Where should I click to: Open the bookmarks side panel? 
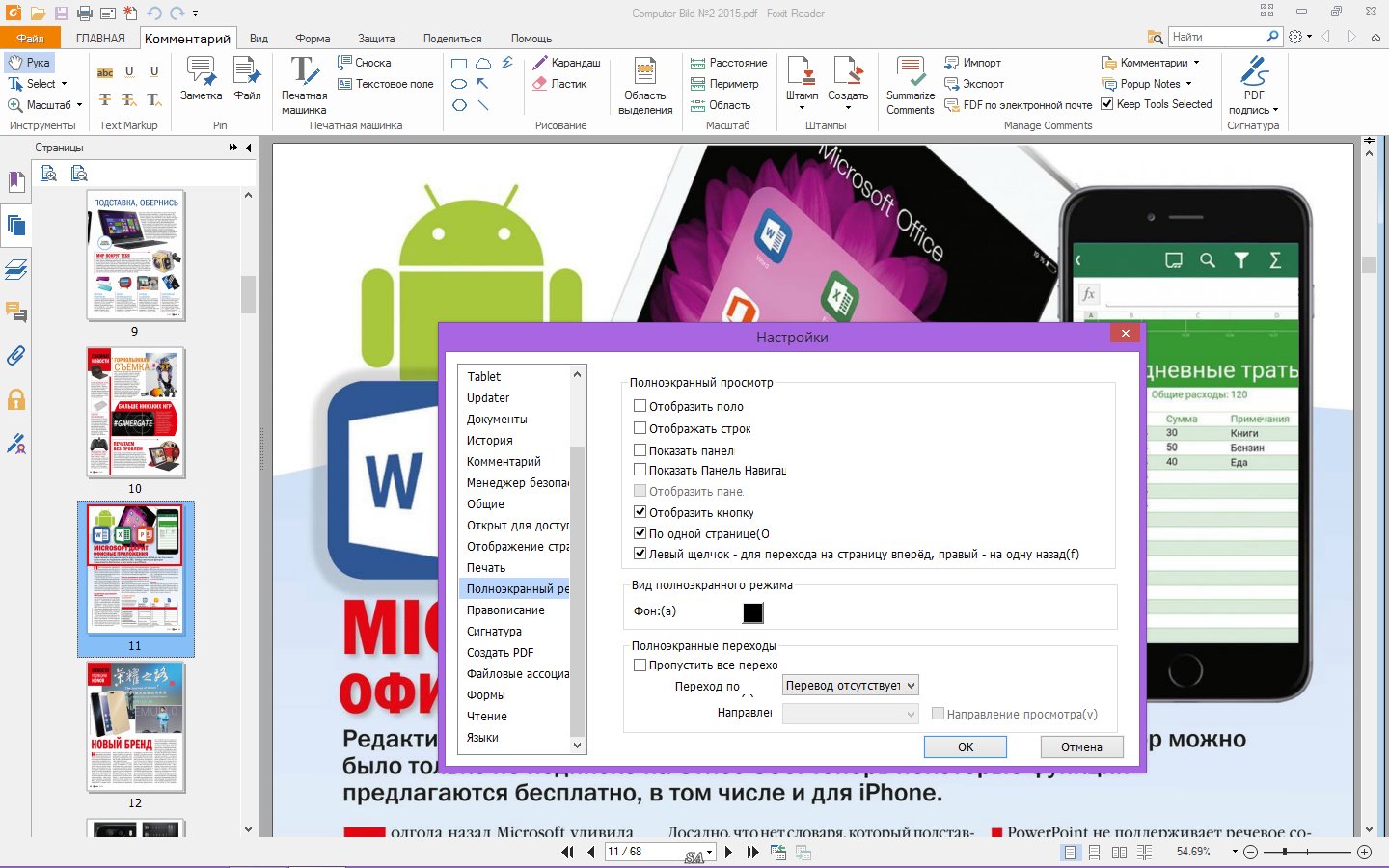click(x=15, y=181)
